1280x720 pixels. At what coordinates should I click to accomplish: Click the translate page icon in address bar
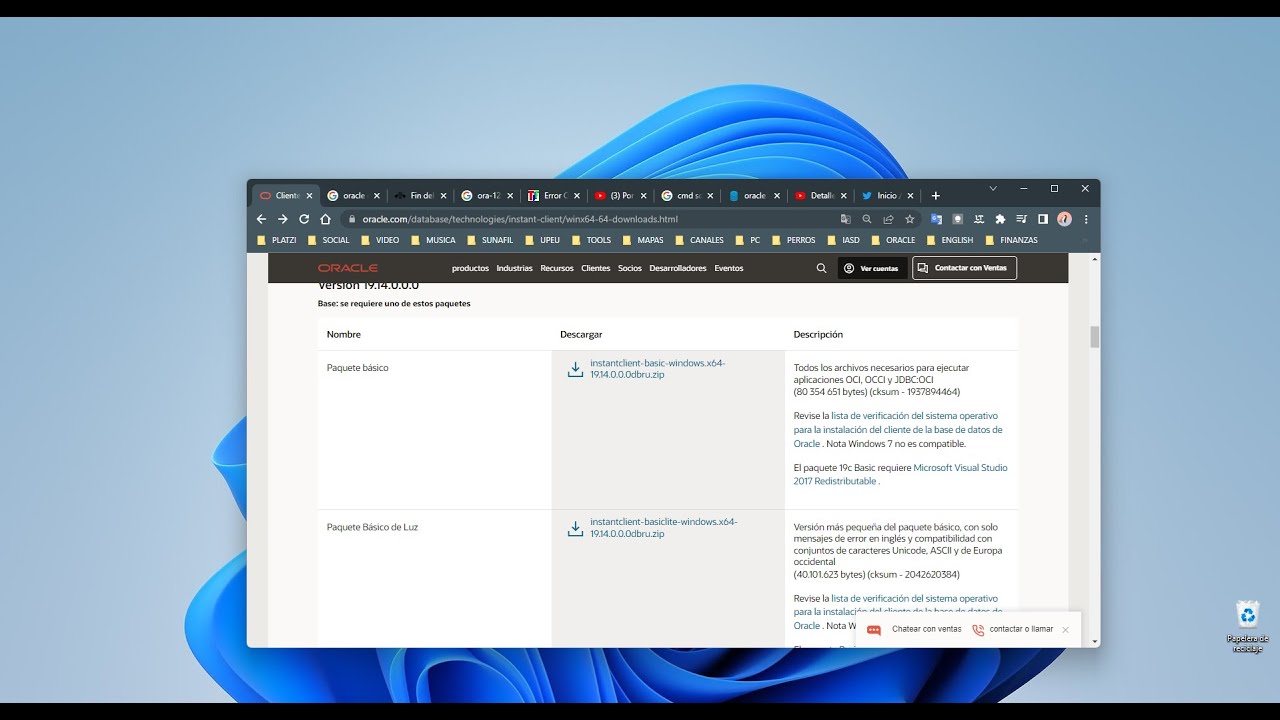pos(846,219)
